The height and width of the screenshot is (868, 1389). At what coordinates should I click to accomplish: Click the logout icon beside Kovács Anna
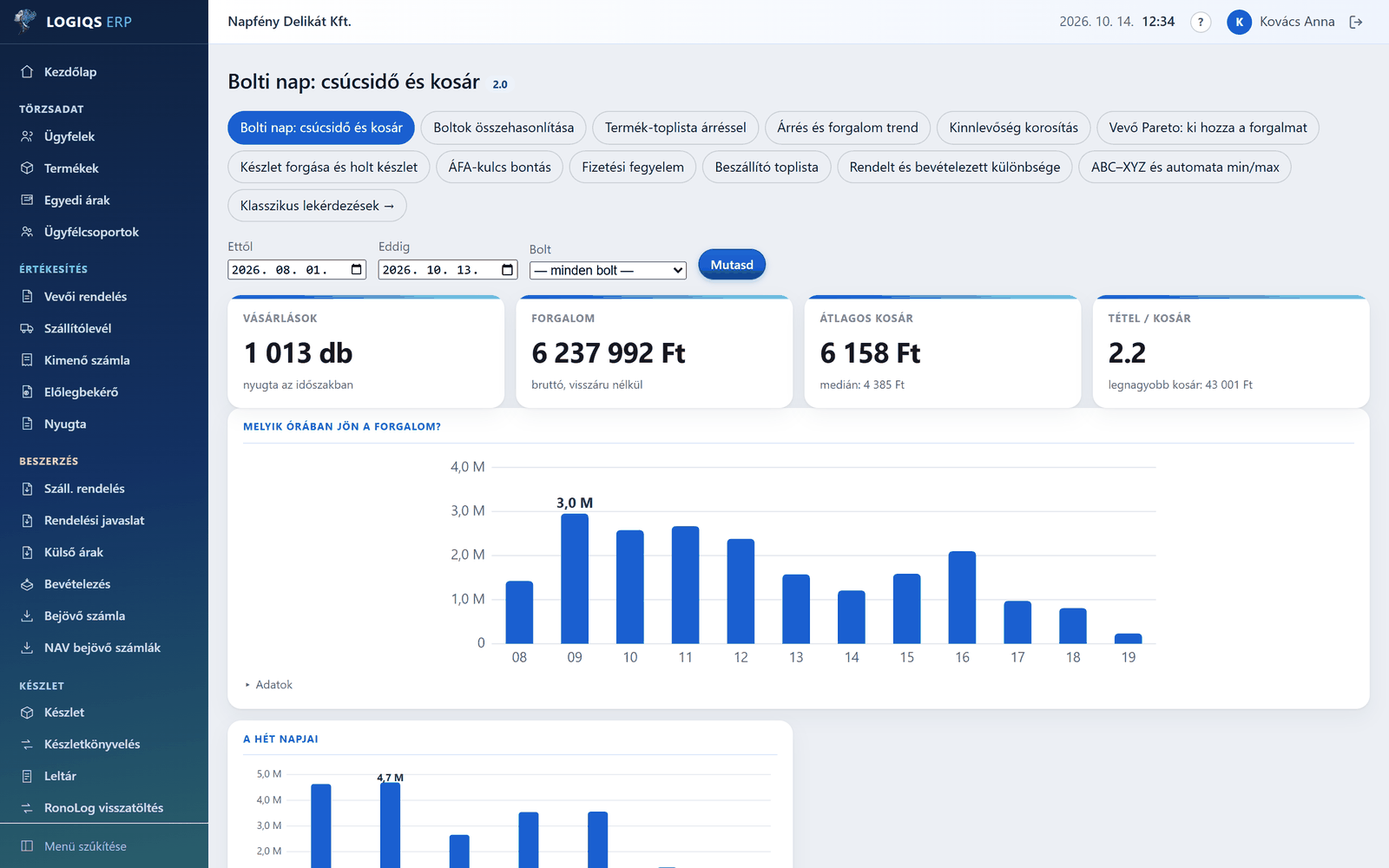click(1356, 23)
